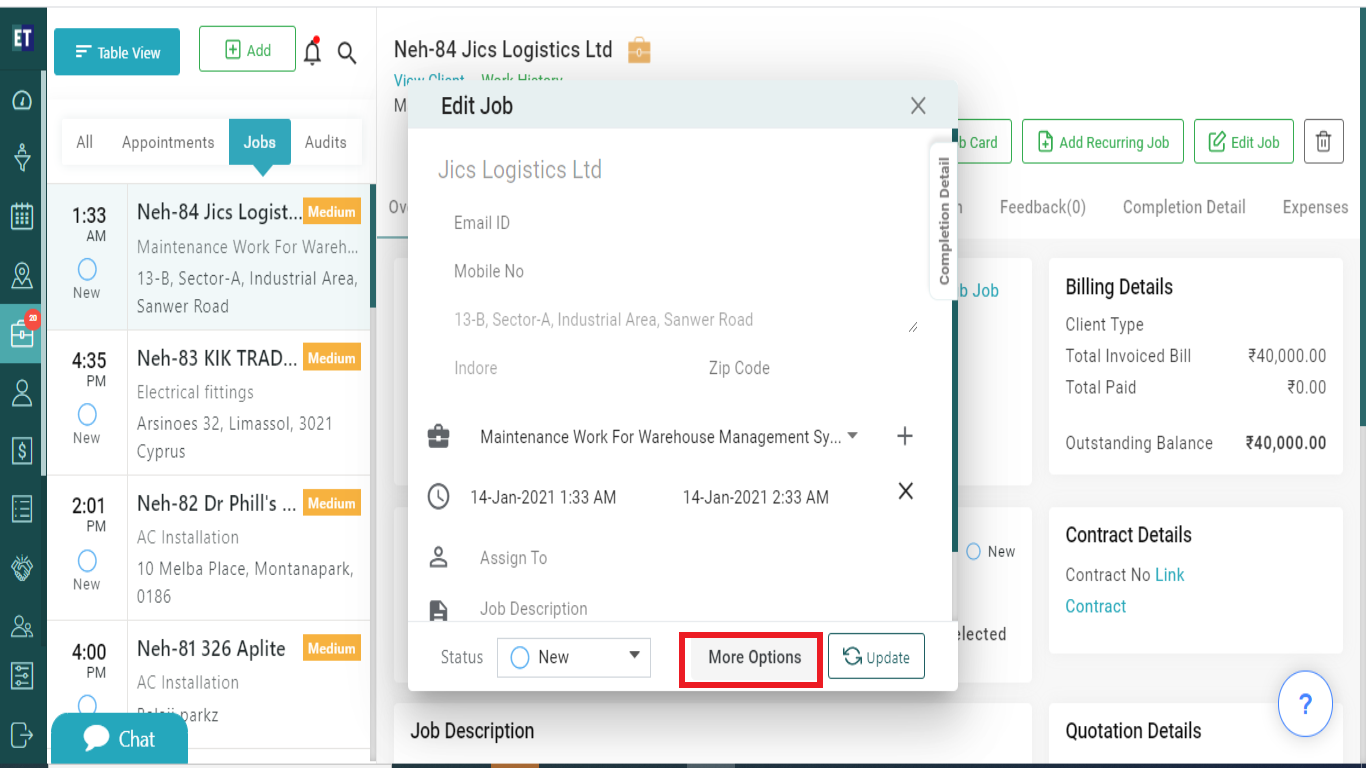Screen dimensions: 1366x768
Task: Click the ET logo
Action: [22, 39]
